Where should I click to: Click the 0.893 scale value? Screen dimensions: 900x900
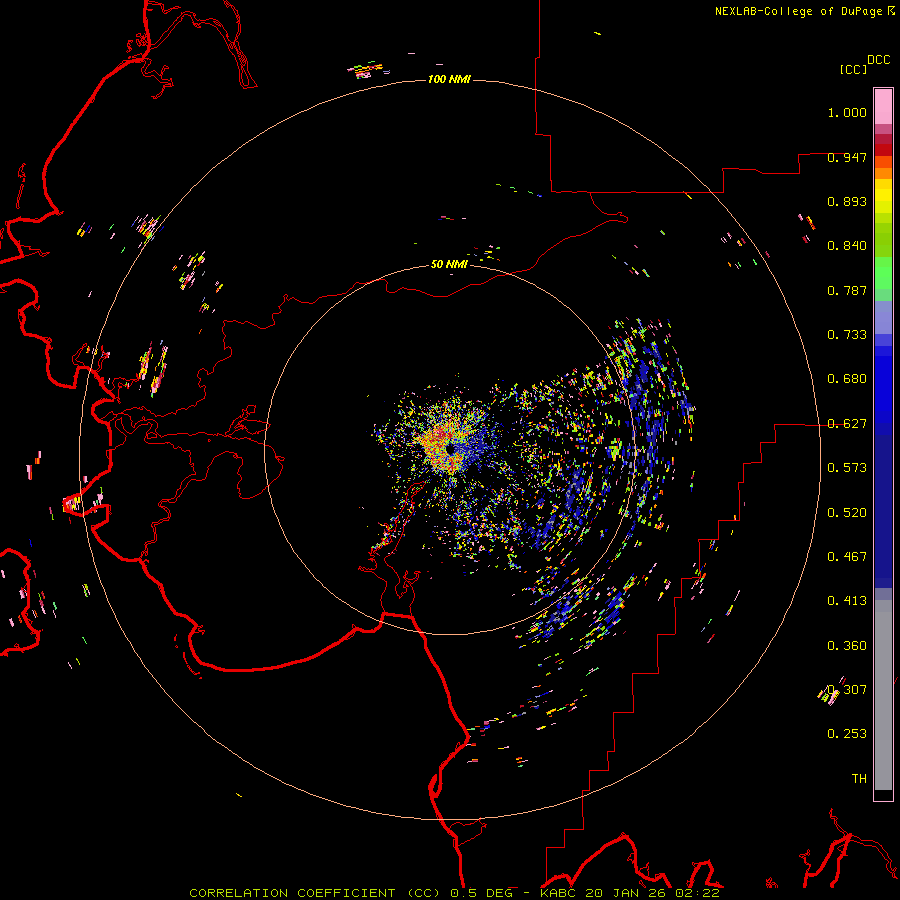847,201
